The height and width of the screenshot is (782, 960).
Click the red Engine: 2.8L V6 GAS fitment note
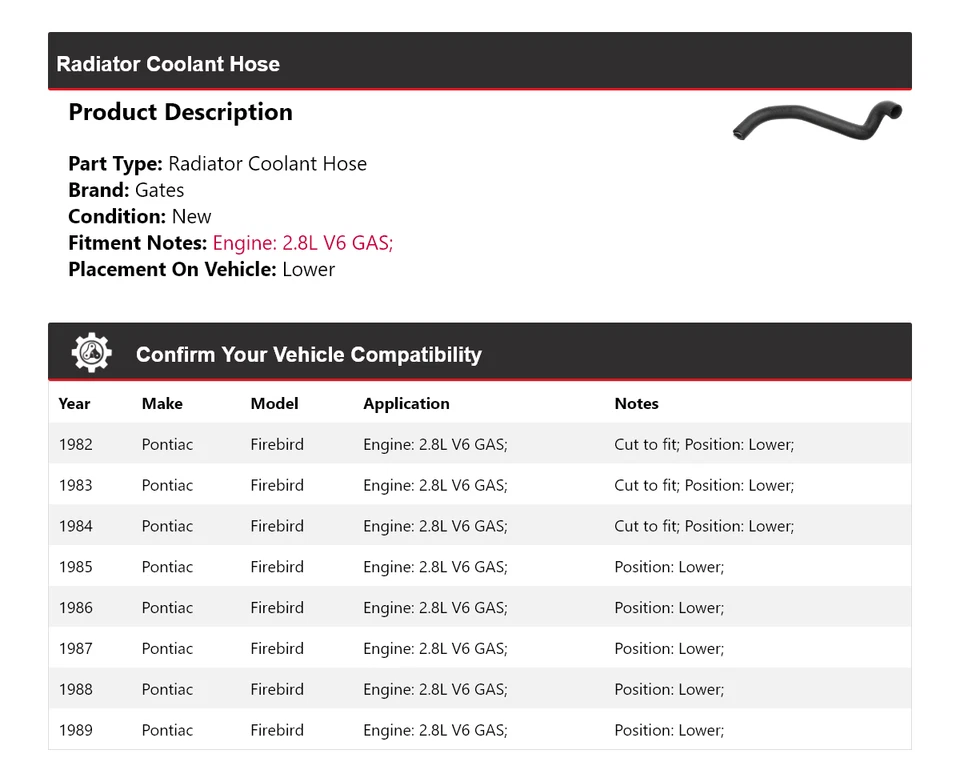[303, 243]
